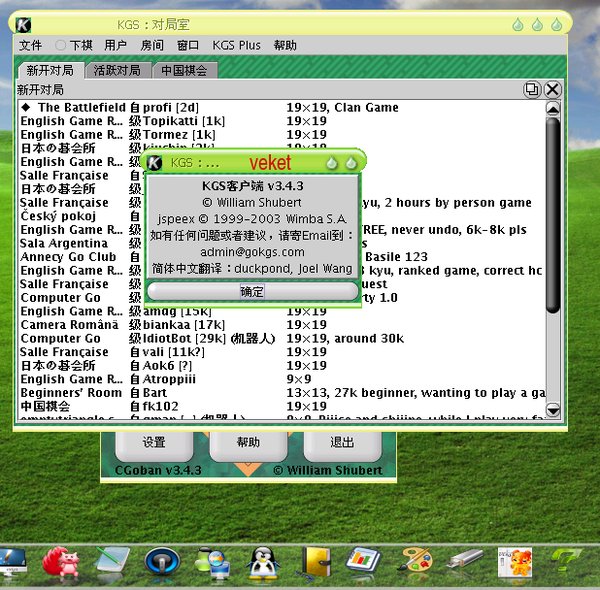Toggle the radio indicator next to 下棋

(60, 45)
